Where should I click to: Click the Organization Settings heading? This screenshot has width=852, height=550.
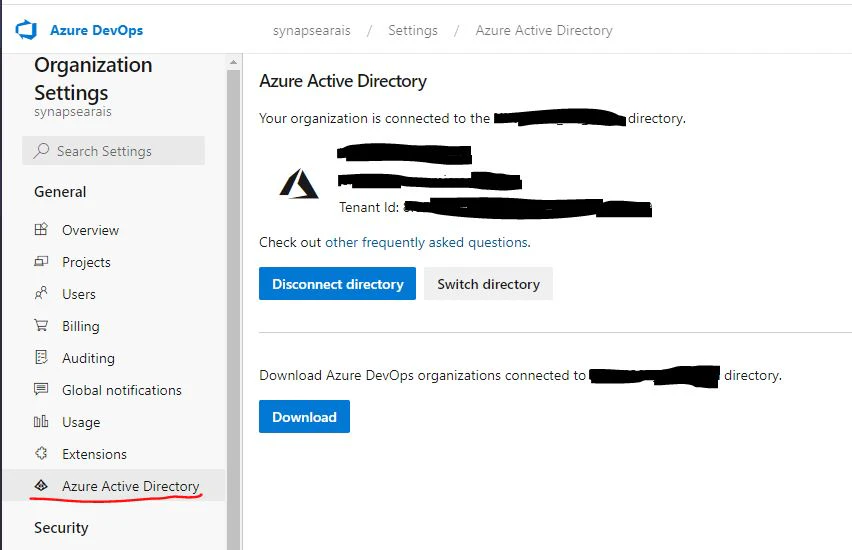(x=93, y=79)
